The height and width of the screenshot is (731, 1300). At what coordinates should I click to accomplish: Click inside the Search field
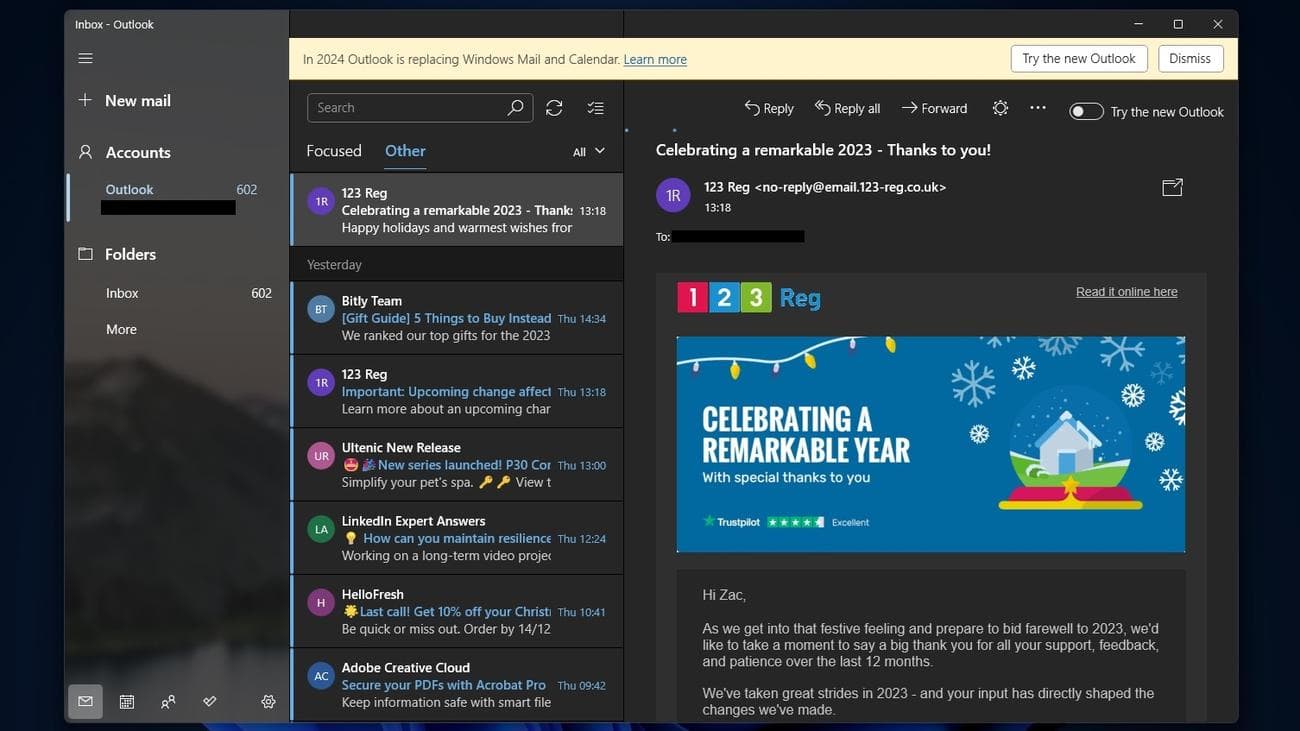coord(420,107)
